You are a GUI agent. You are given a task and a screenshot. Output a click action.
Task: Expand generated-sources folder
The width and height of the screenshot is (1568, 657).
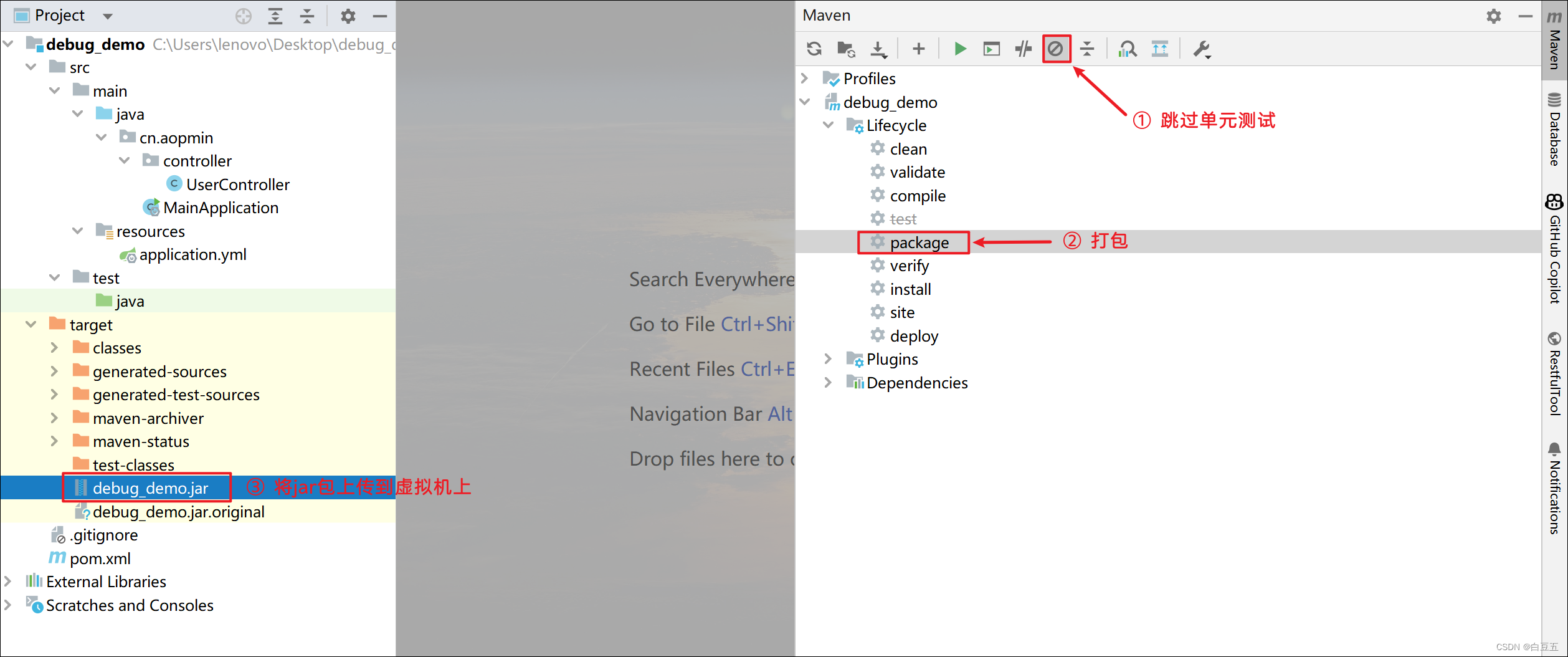click(x=54, y=371)
